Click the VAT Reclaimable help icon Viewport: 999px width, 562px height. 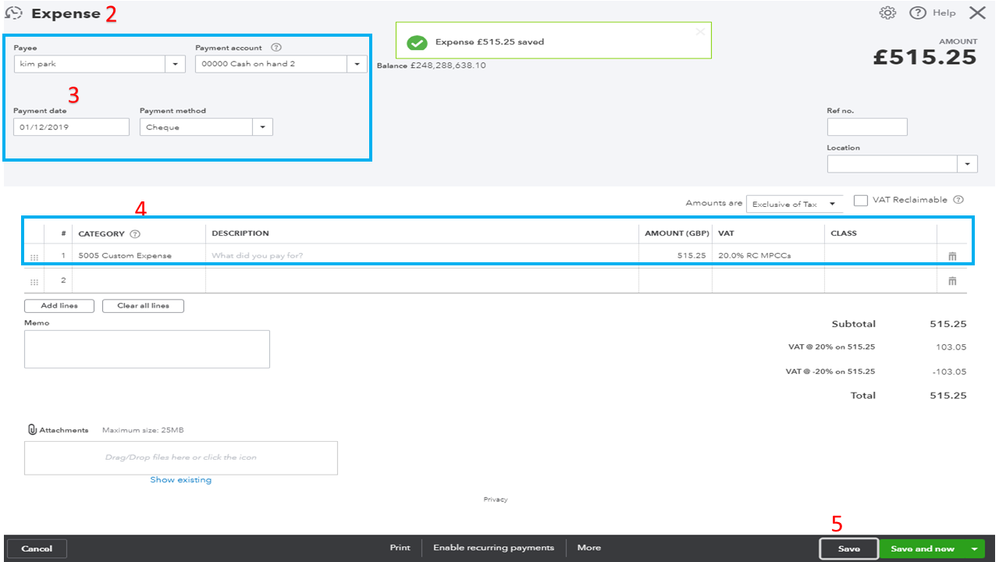click(x=958, y=200)
